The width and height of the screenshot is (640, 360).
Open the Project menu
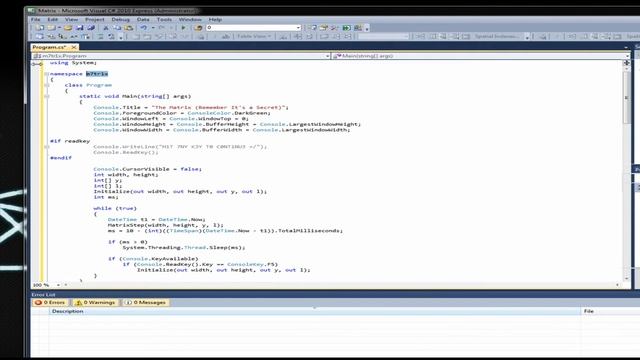point(95,19)
